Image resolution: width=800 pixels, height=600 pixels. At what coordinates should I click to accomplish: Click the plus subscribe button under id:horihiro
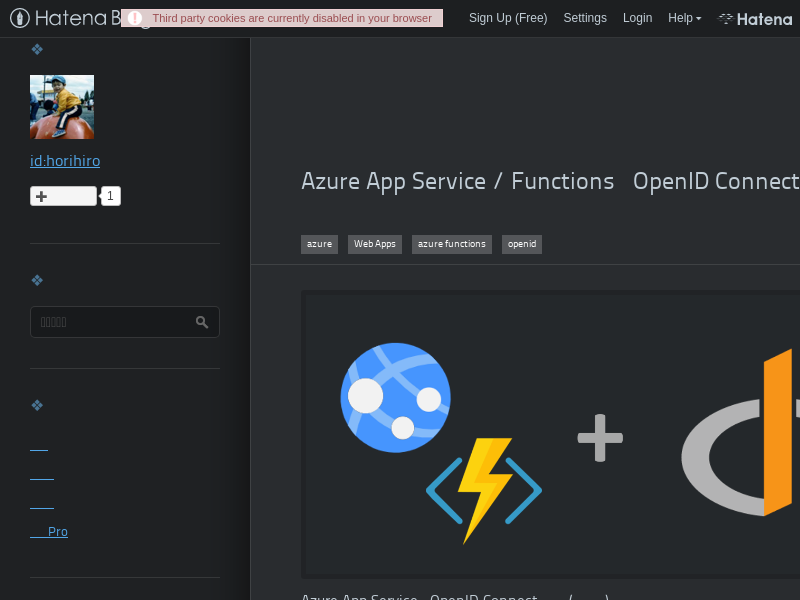tap(63, 196)
